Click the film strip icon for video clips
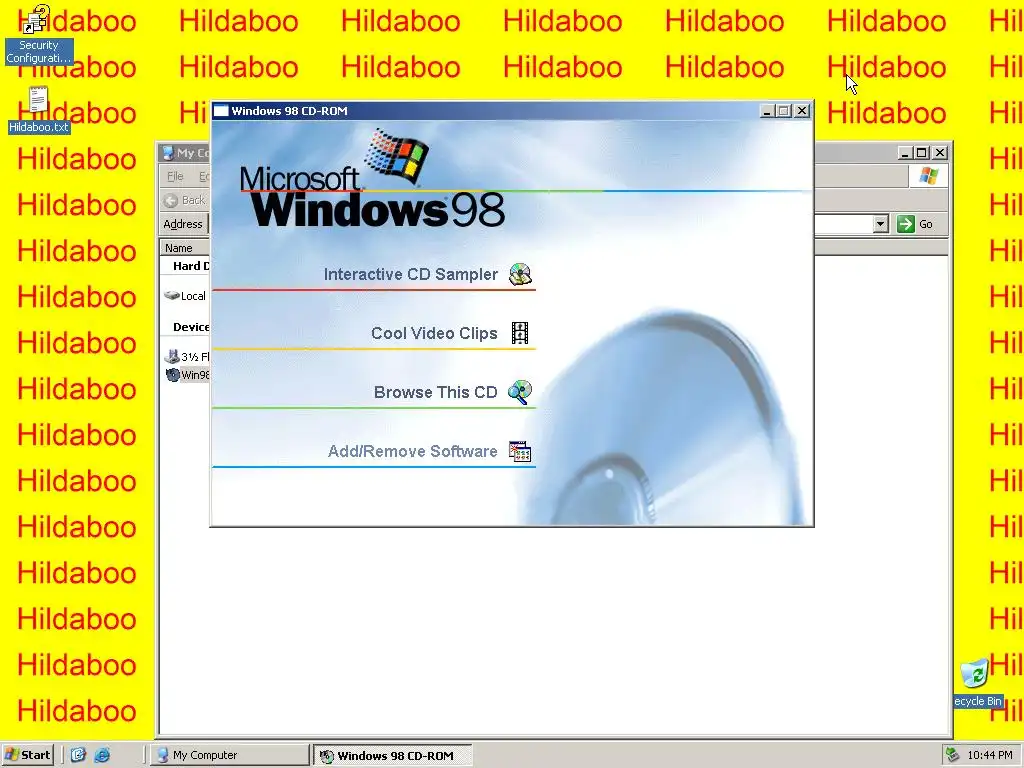 (520, 333)
